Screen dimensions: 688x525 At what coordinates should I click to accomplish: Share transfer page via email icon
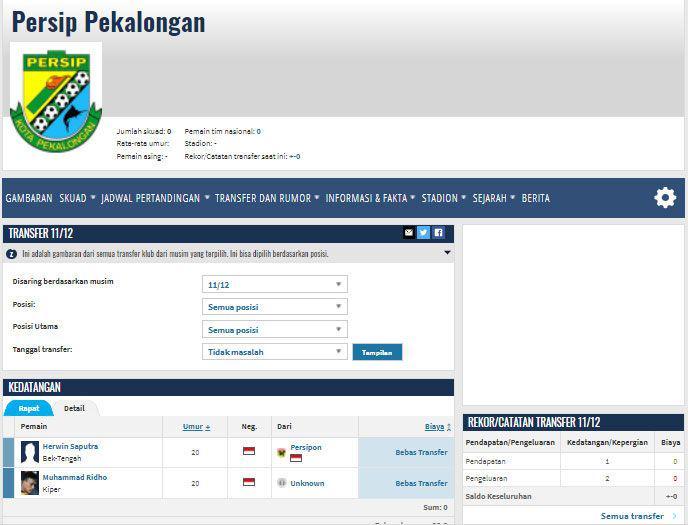(408, 232)
